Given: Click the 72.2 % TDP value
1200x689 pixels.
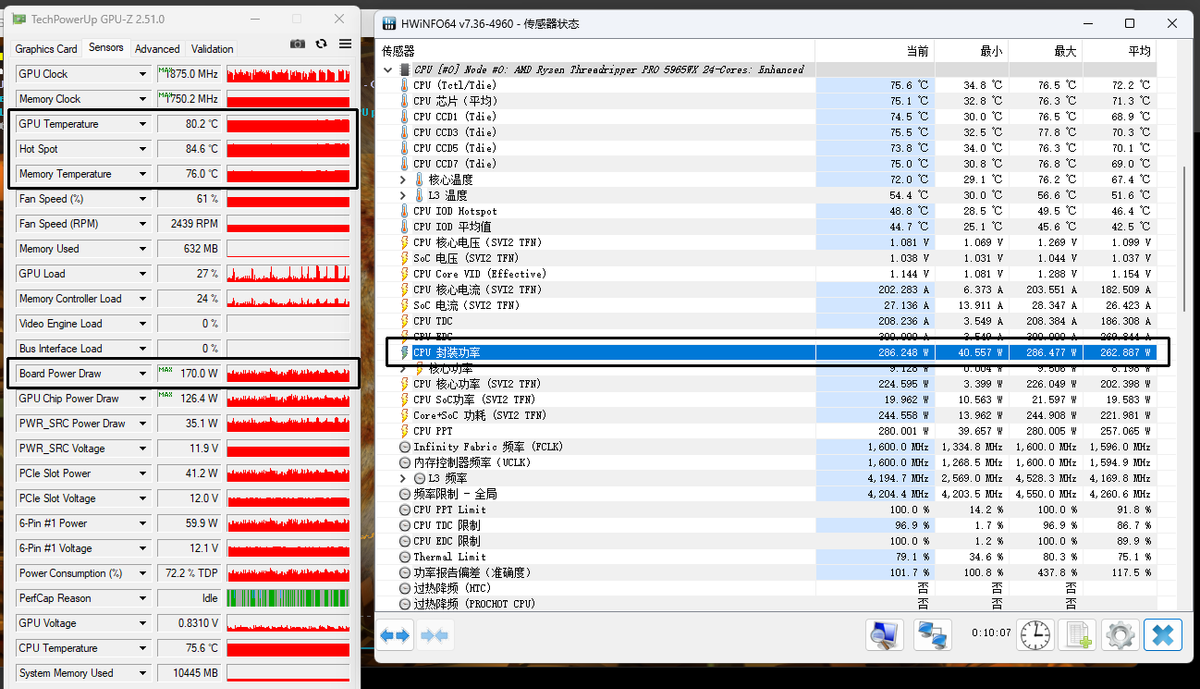Looking at the screenshot, I should point(188,573).
